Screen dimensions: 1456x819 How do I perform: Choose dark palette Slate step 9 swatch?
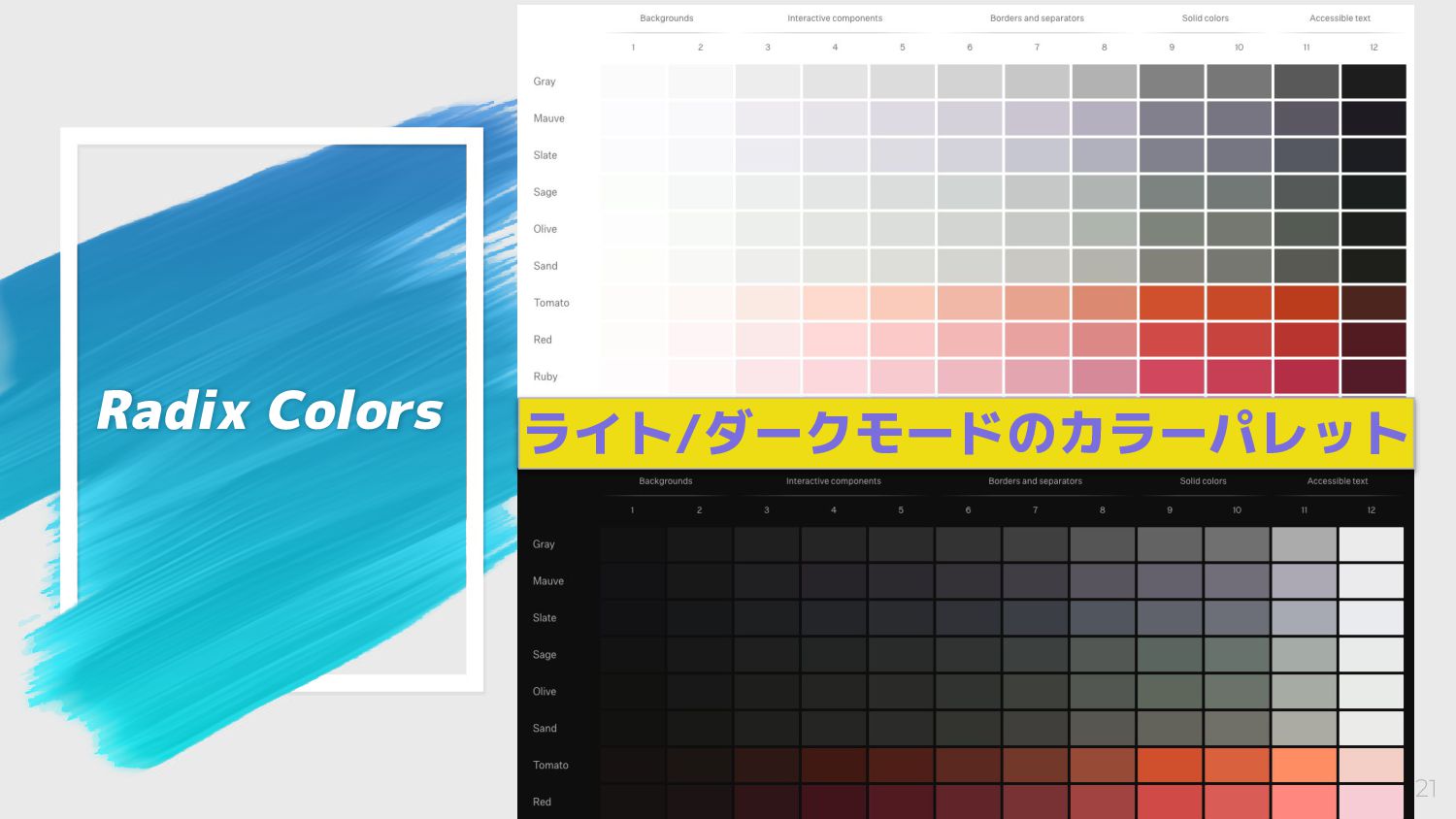pyautogui.click(x=1170, y=618)
